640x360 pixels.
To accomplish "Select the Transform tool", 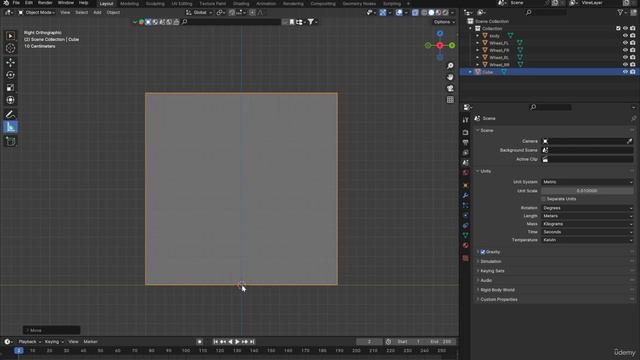I will pyautogui.click(x=11, y=100).
